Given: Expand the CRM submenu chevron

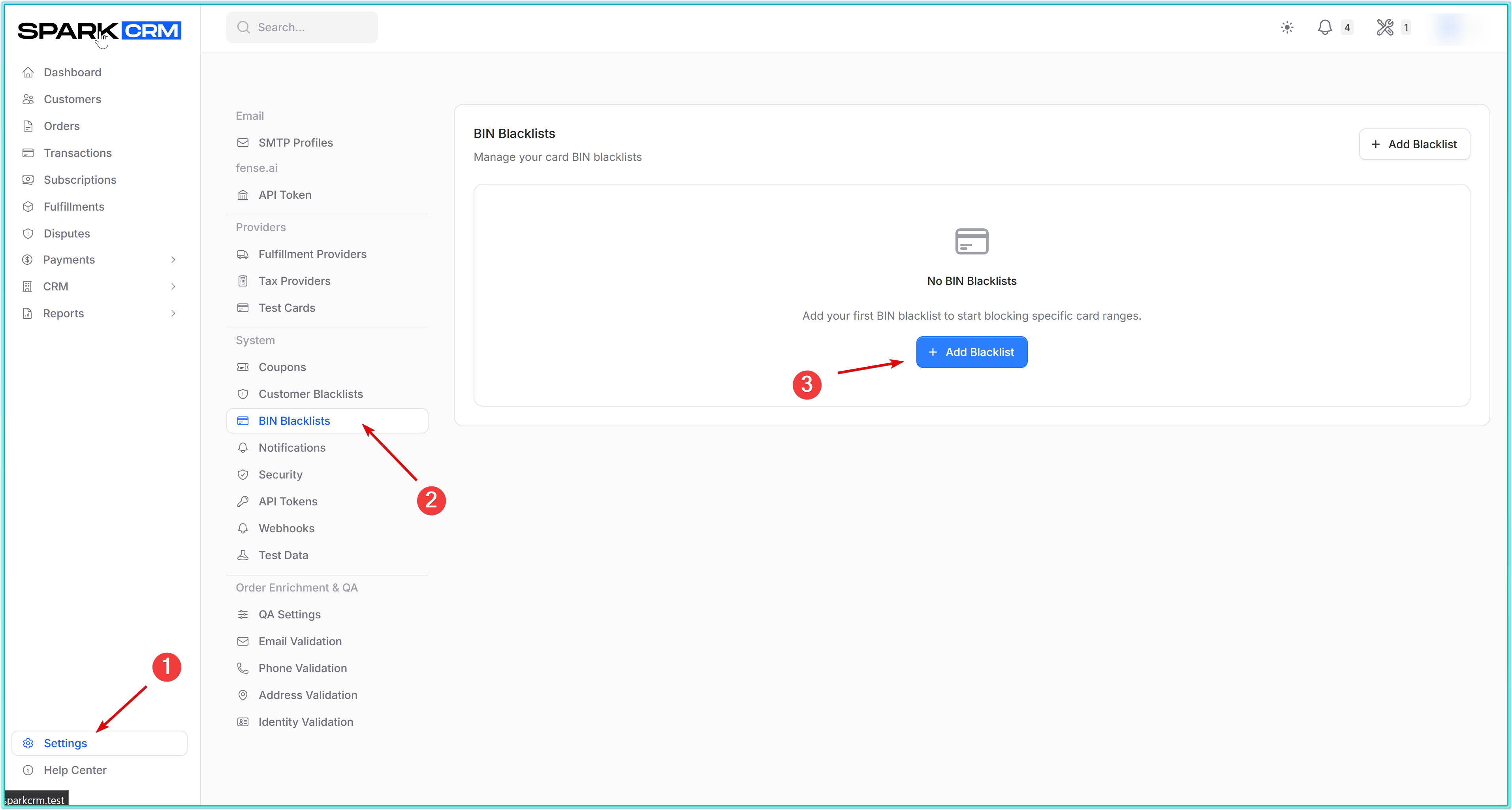Looking at the screenshot, I should [x=173, y=286].
